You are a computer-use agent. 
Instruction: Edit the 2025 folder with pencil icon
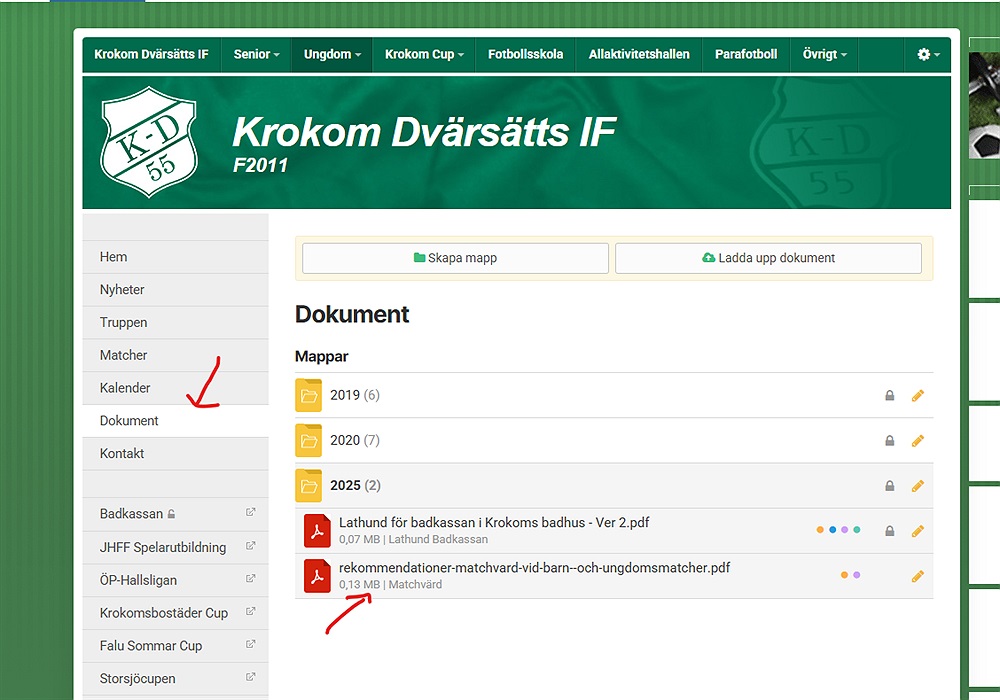point(918,486)
